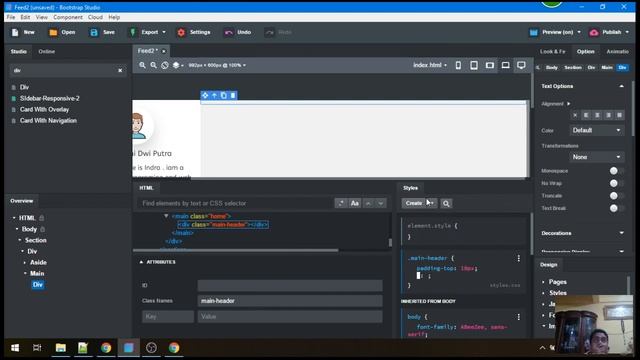Collapse the main tag in HTML tree
640x360 pixels.
point(166,216)
